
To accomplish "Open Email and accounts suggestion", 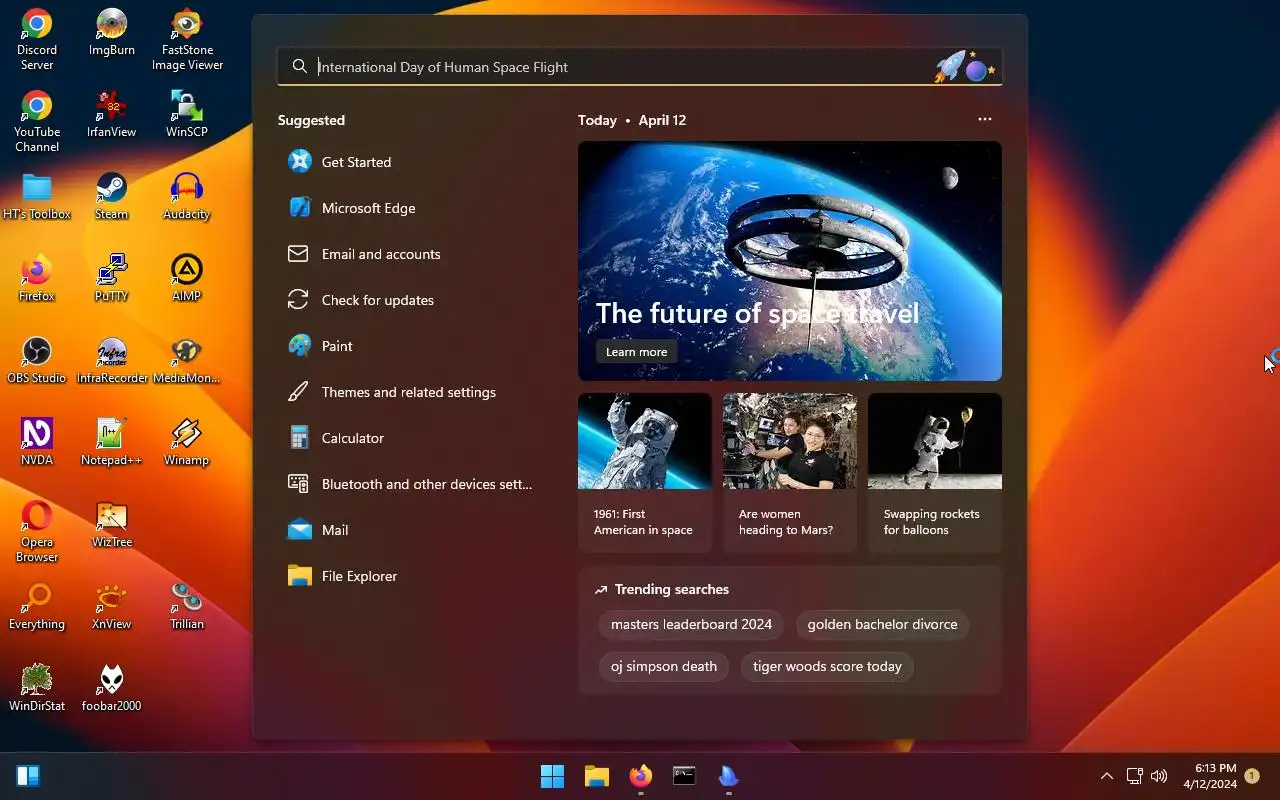I will tap(414, 254).
